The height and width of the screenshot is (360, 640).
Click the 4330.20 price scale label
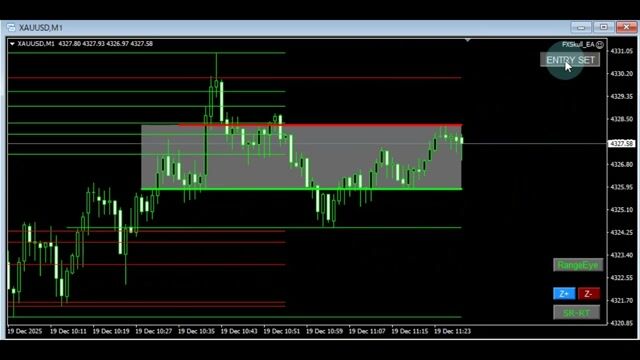621,74
